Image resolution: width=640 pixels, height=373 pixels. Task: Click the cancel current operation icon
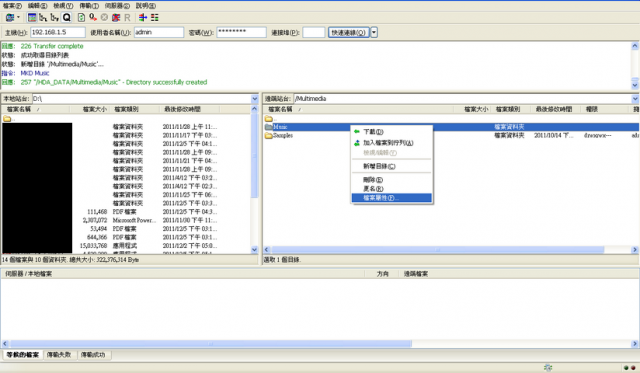point(104,18)
